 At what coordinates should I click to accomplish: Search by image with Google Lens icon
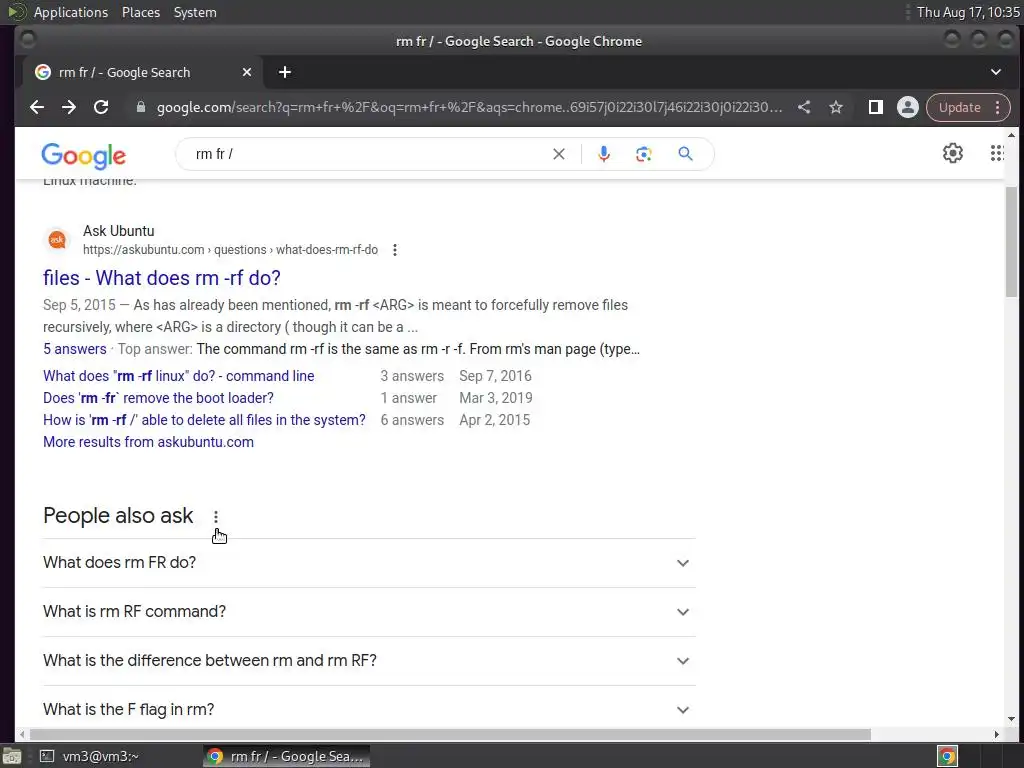click(643, 154)
